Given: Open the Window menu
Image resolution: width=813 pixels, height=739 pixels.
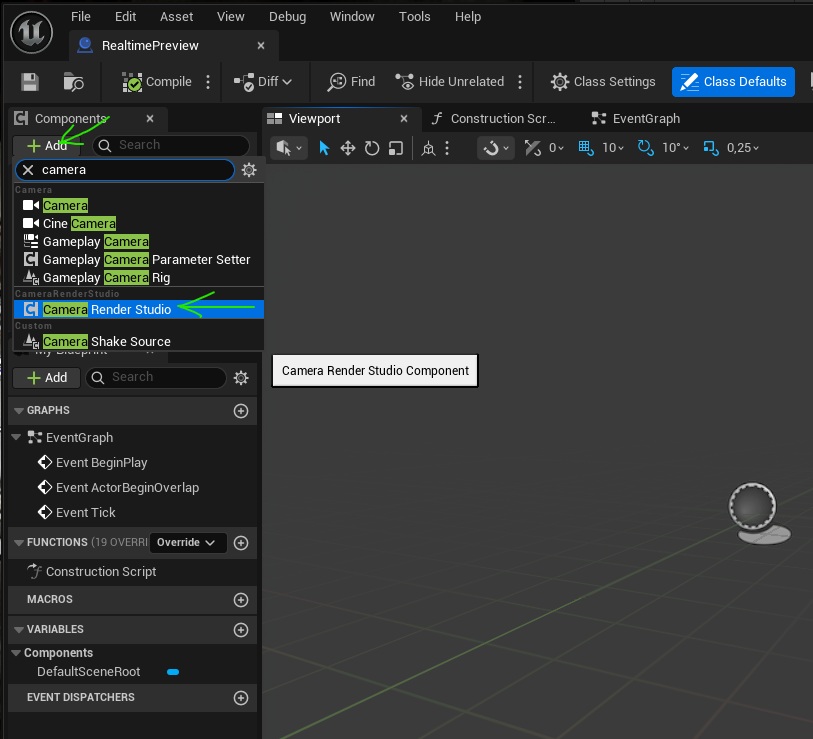Looking at the screenshot, I should click(x=352, y=17).
